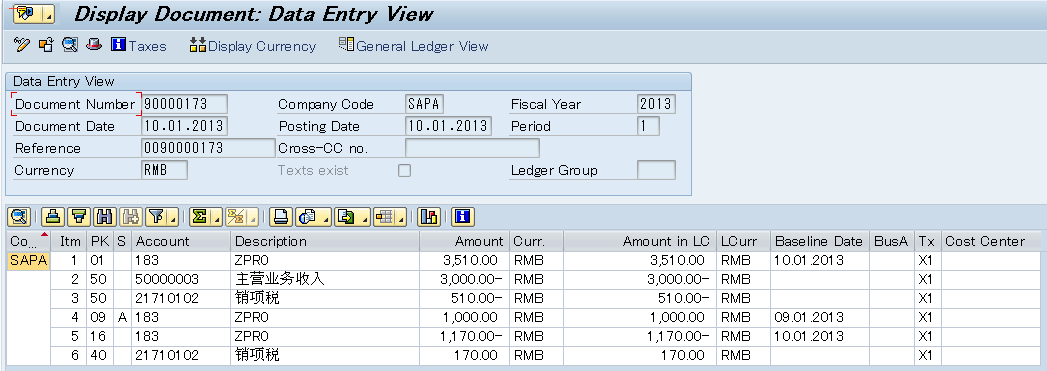Click the Amount column header
This screenshot has width=1047, height=371.
[465, 242]
